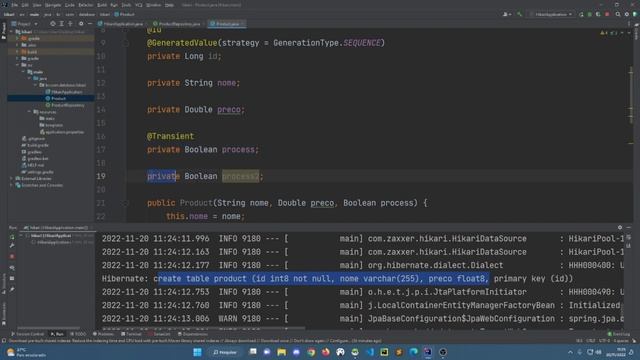The height and width of the screenshot is (360, 640).
Task: Open Version Control tool window tab
Action: click(x=28, y=334)
